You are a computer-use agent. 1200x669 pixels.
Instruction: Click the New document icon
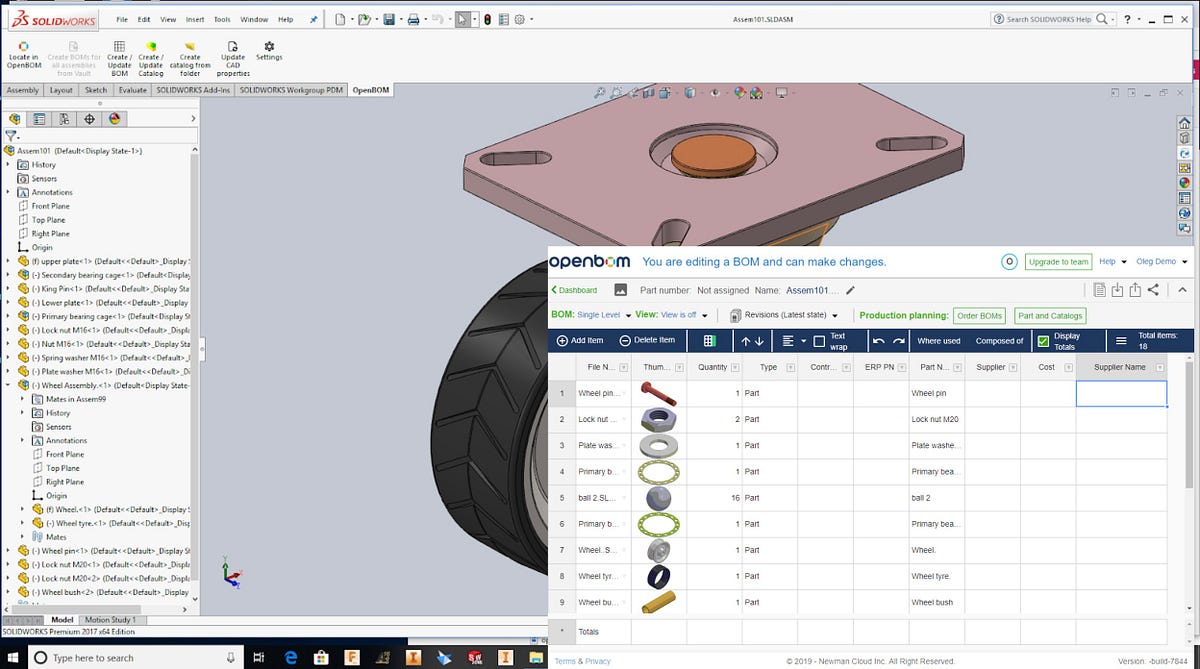pos(340,19)
